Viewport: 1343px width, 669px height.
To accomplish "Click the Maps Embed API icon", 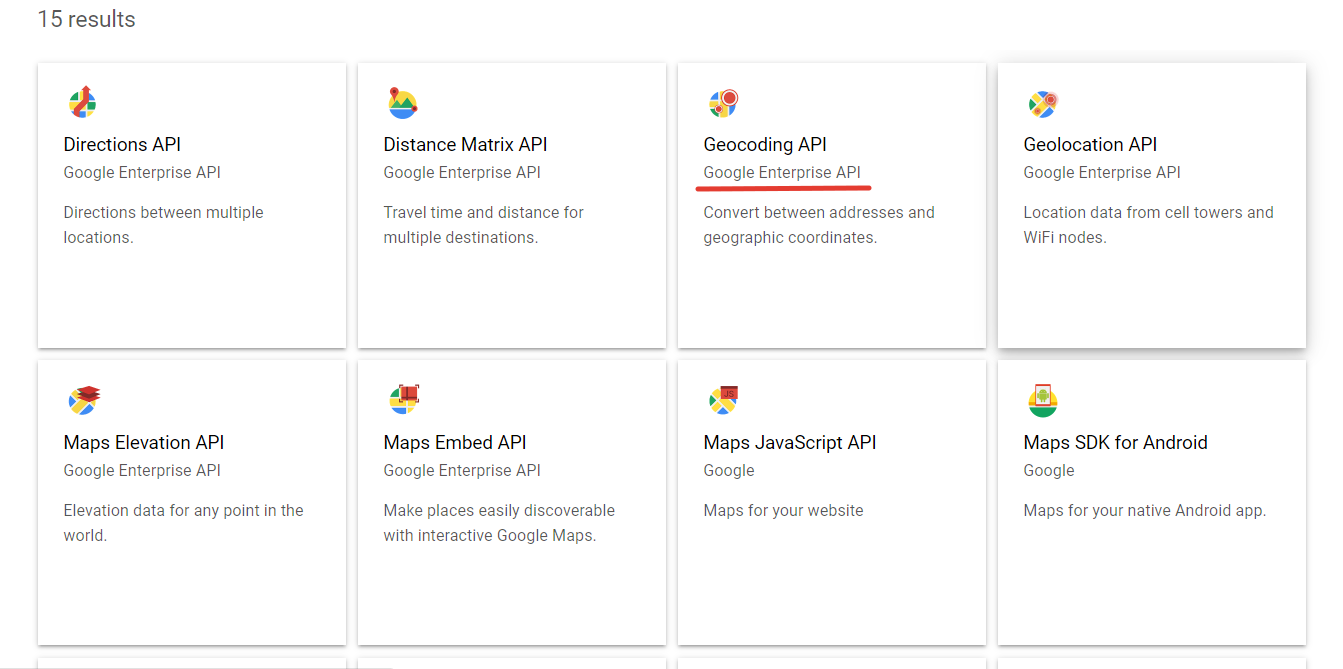I will coord(403,400).
